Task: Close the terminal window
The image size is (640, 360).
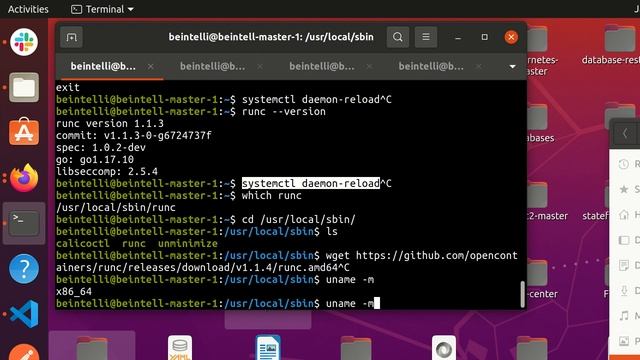Action: (511, 37)
